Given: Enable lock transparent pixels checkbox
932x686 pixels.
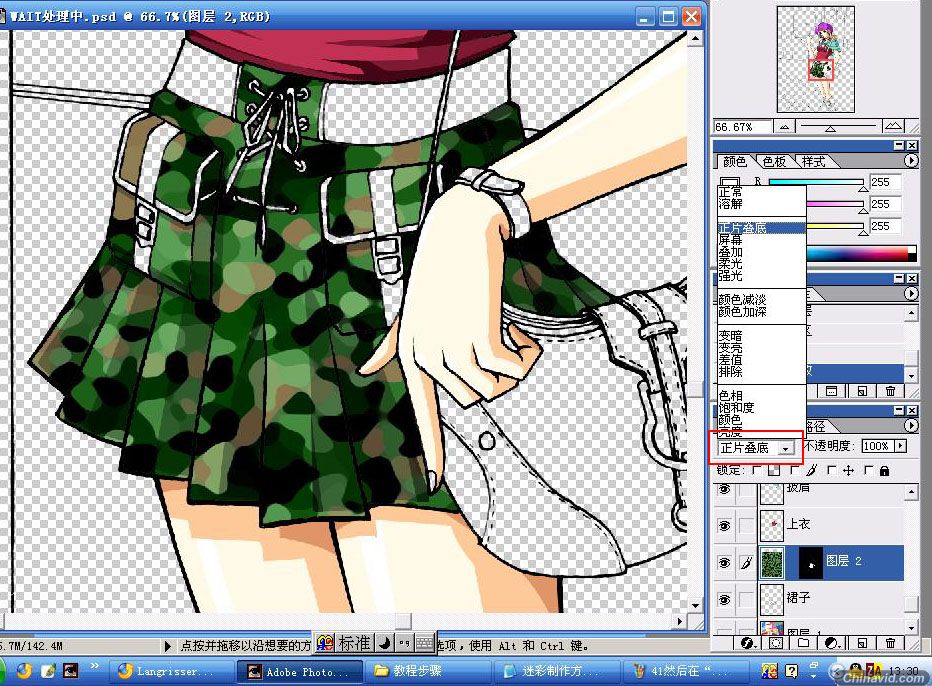Looking at the screenshot, I should (x=757, y=470).
